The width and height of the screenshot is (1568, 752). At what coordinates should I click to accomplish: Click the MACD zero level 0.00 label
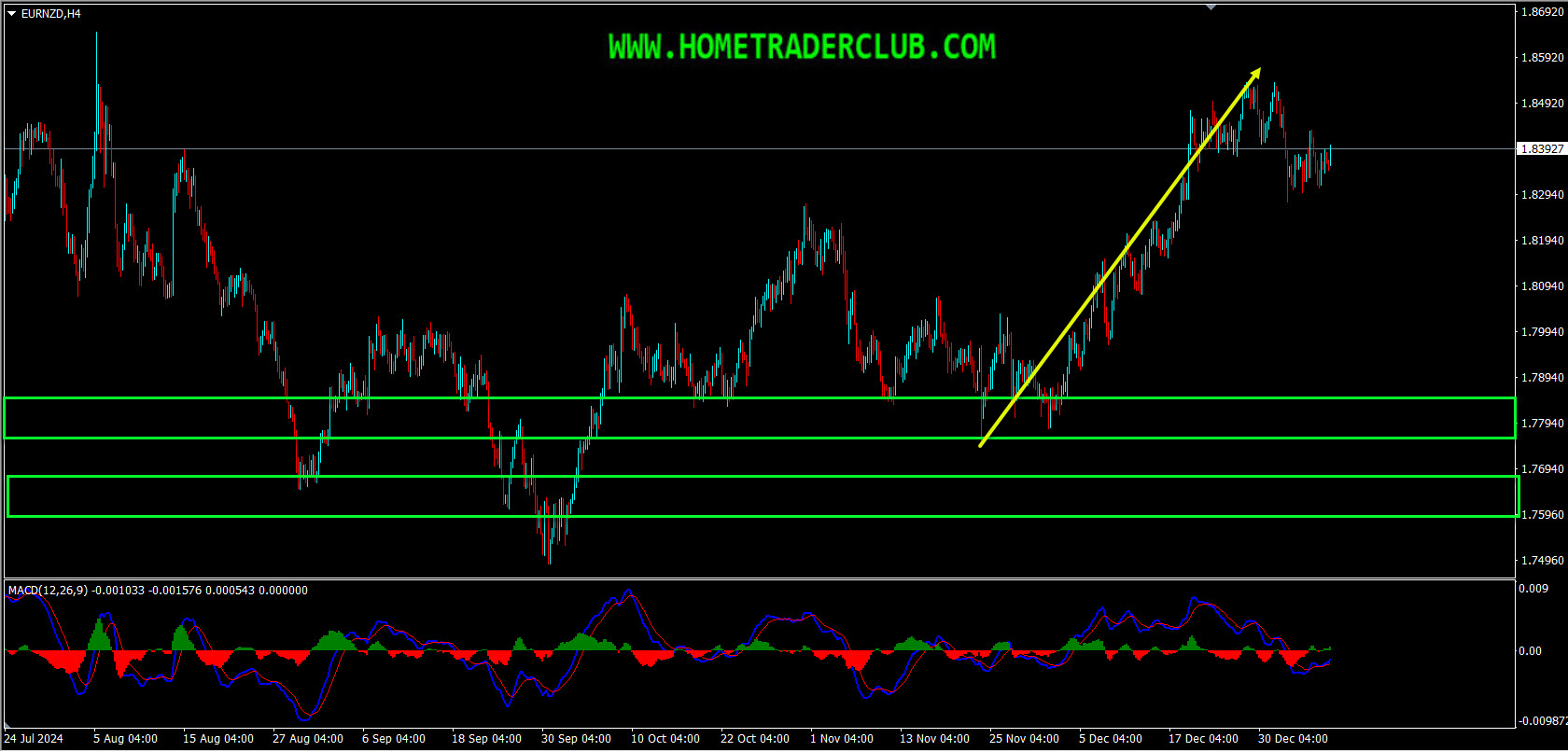(x=1531, y=651)
